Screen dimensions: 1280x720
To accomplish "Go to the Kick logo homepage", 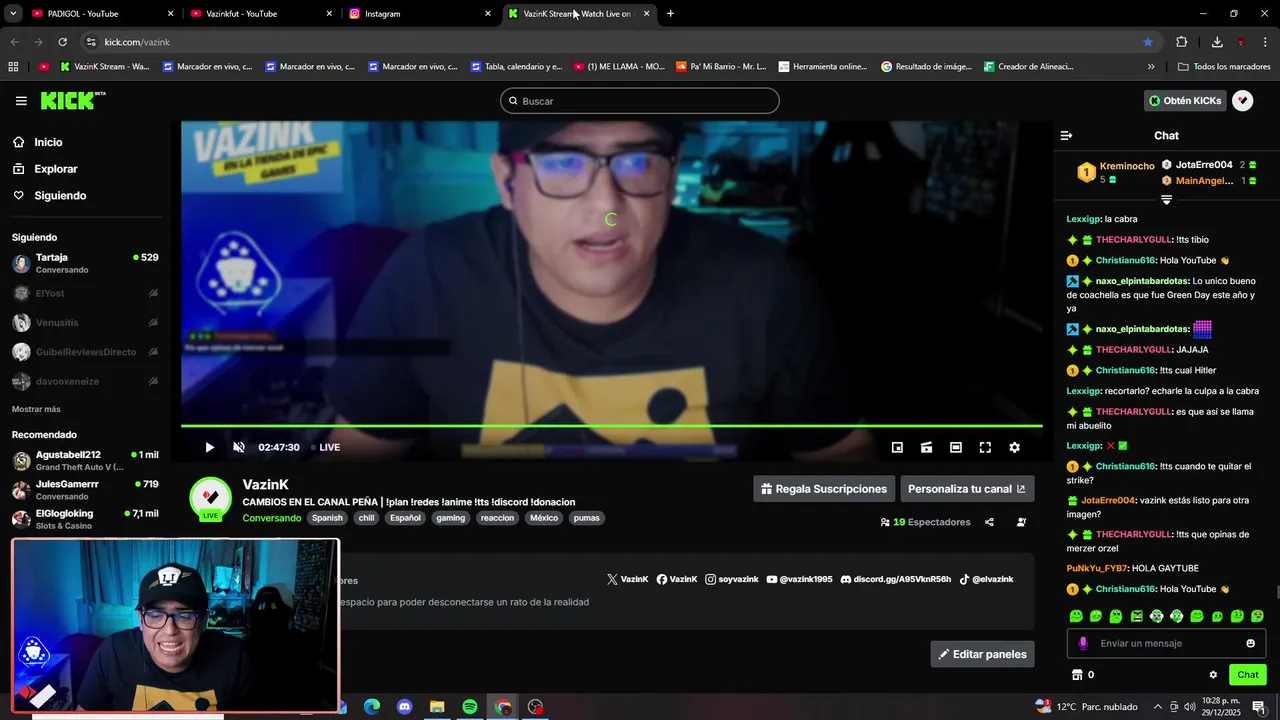I will pos(72,100).
